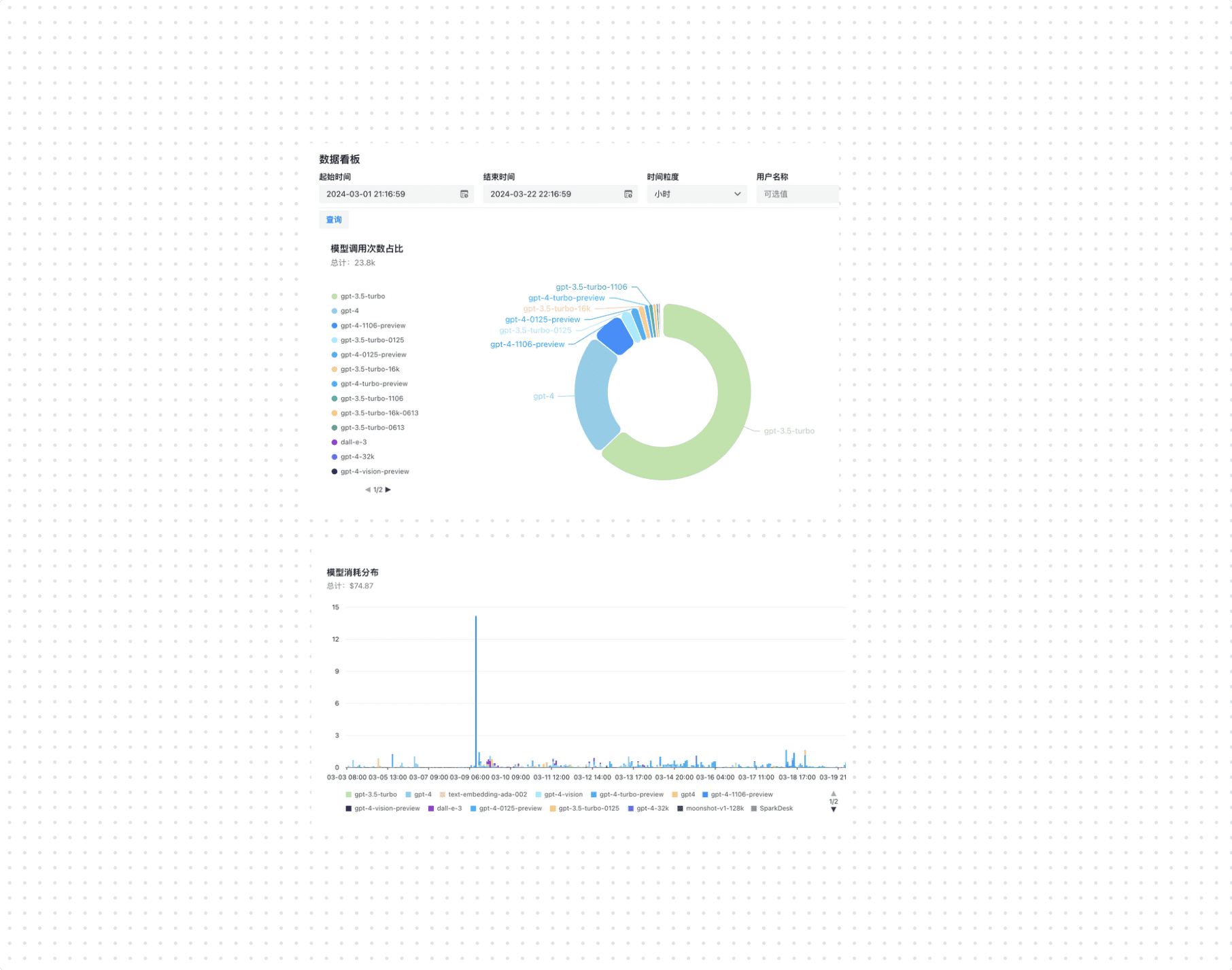This screenshot has width=1232, height=970.
Task: Toggle gpt-3.5-turbo-1106 in the pie legend
Action: (x=367, y=399)
